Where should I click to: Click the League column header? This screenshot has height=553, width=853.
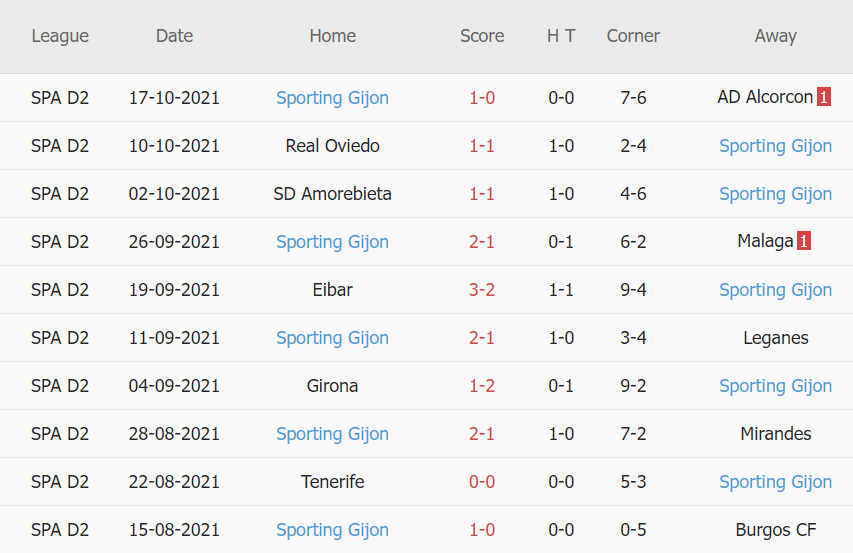click(x=60, y=36)
